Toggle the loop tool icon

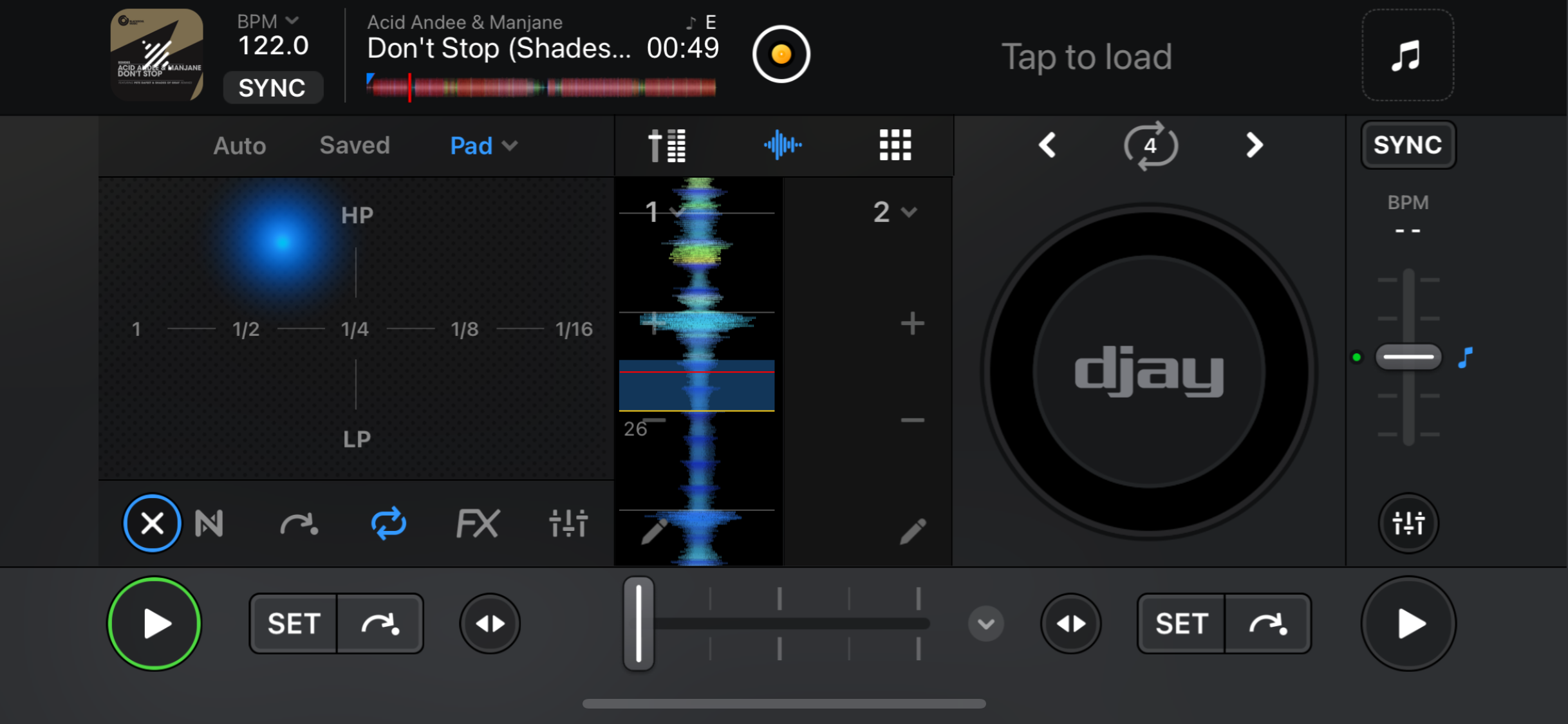pos(388,523)
